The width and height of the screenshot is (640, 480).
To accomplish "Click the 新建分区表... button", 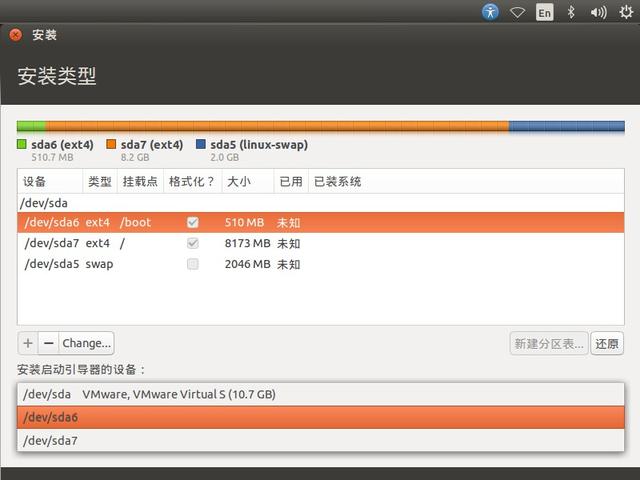I will pos(549,344).
